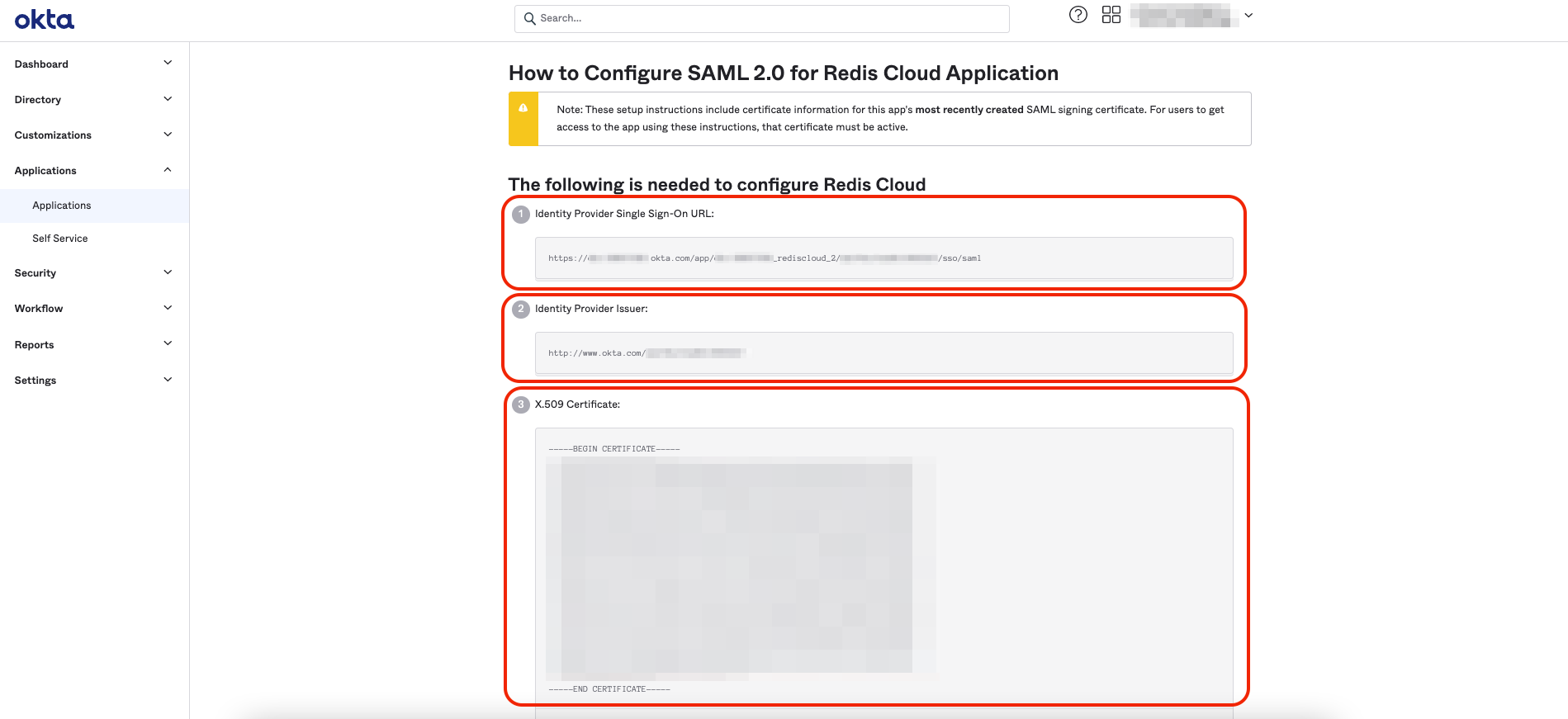Click the Identity Provider Issuer URL box
The image size is (1568, 719).
click(x=883, y=353)
